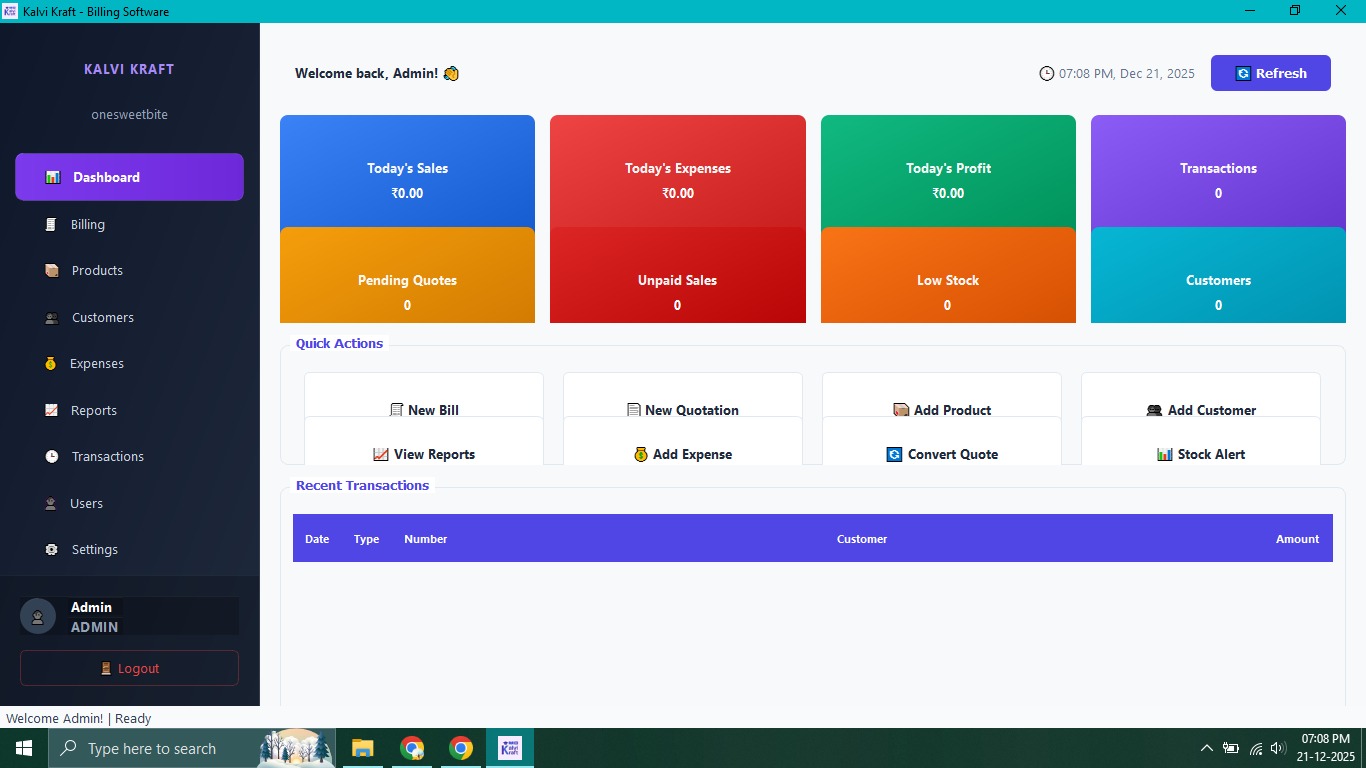Select the New Bill quick action
The image size is (1366, 768).
pos(424,410)
